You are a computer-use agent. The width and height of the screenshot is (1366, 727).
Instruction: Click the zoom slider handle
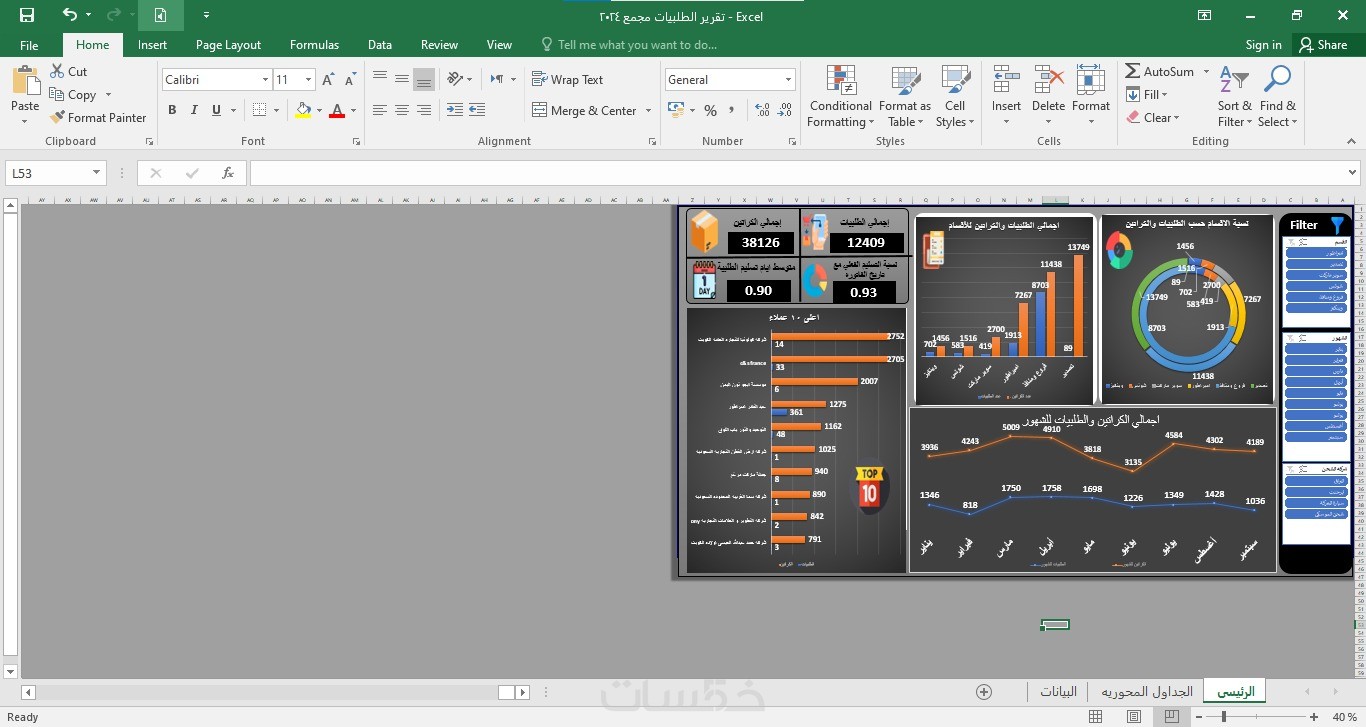[x=1224, y=717]
